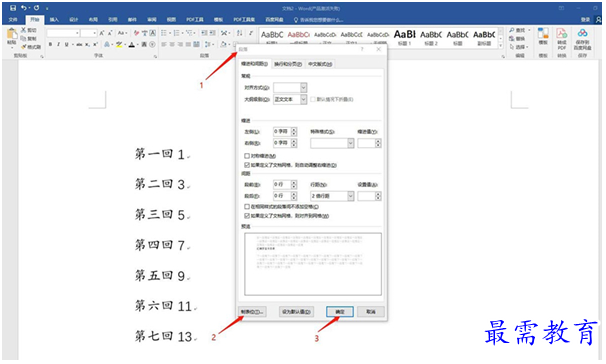Click the Tell me what you want search box
The image size is (606, 364).
coord(319,19)
